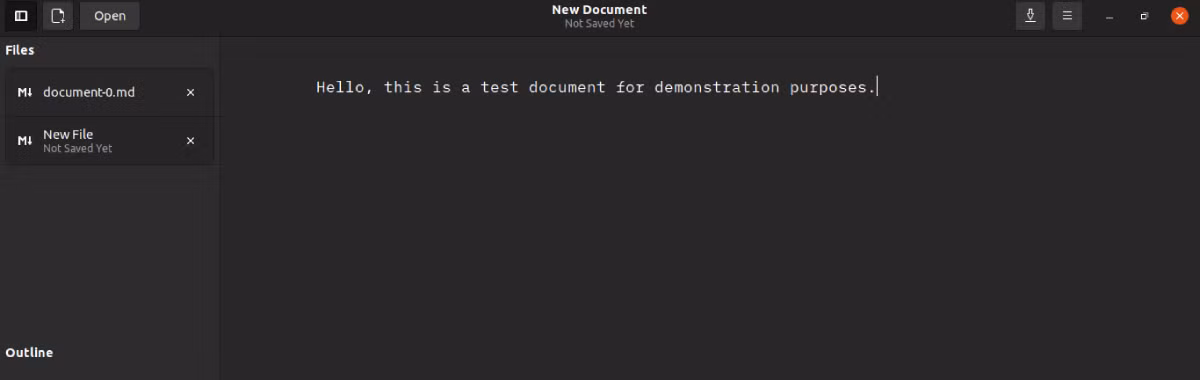Screen dimensions: 1200x380
Task: Click the Outline section header
Action: (x=29, y=352)
